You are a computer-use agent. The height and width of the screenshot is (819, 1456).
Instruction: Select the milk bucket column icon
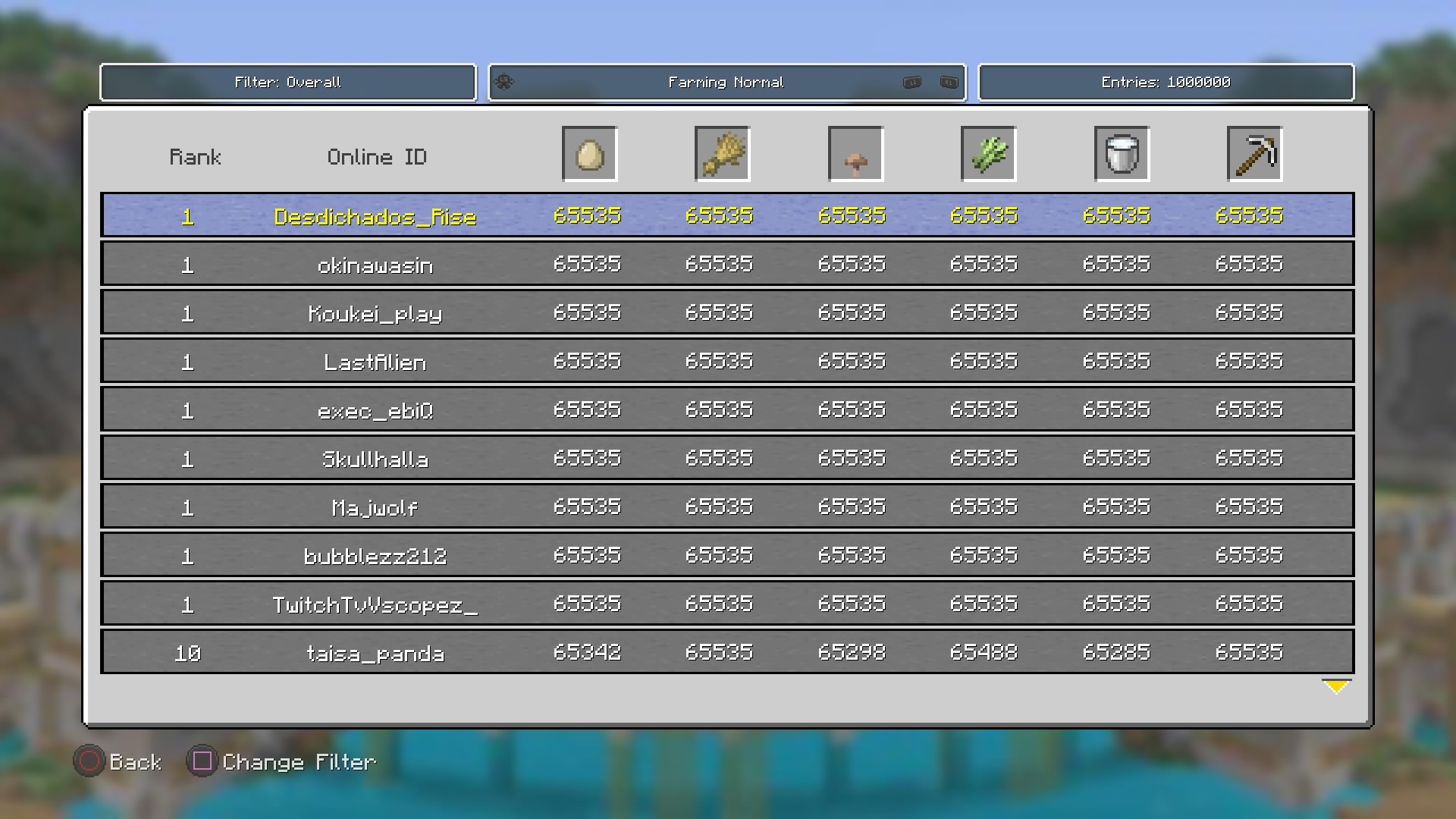pyautogui.click(x=1122, y=154)
